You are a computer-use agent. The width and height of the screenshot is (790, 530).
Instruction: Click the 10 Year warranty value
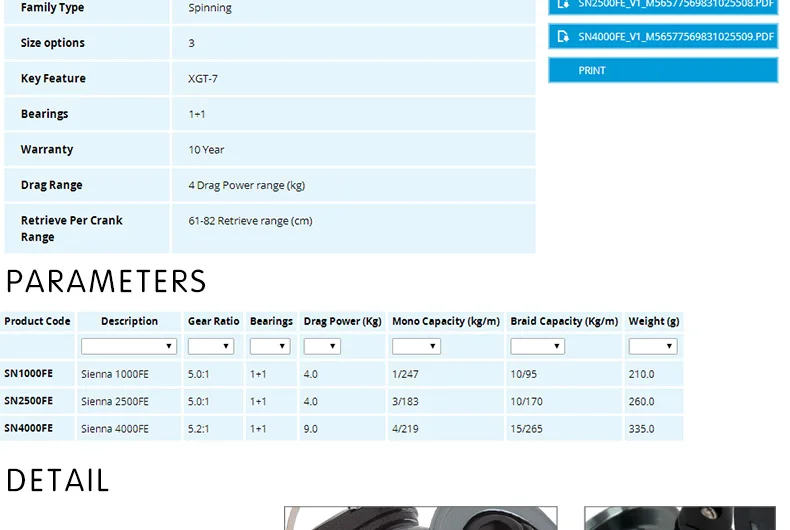tap(206, 150)
